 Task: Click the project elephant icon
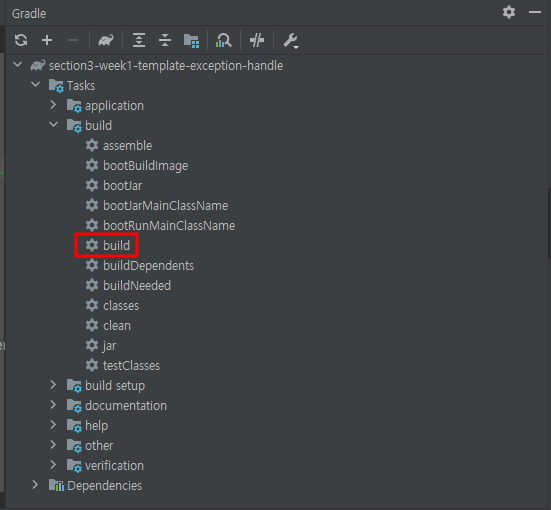pos(38,65)
